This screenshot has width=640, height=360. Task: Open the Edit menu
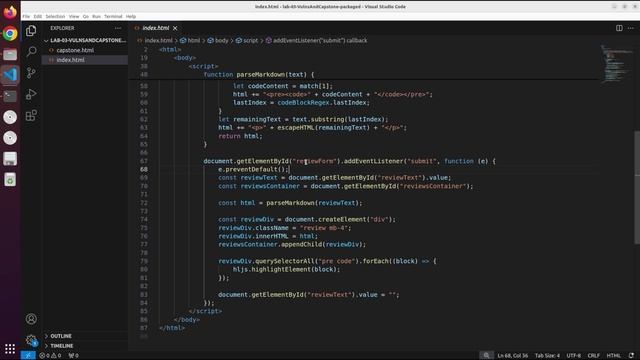point(38,16)
